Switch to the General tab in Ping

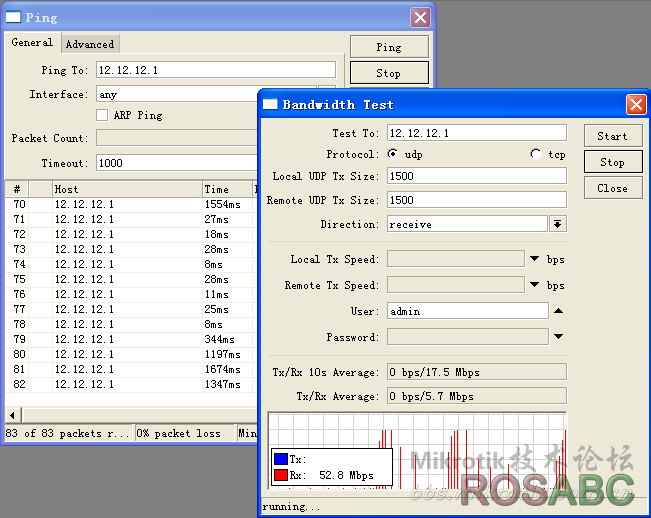pyautogui.click(x=32, y=43)
